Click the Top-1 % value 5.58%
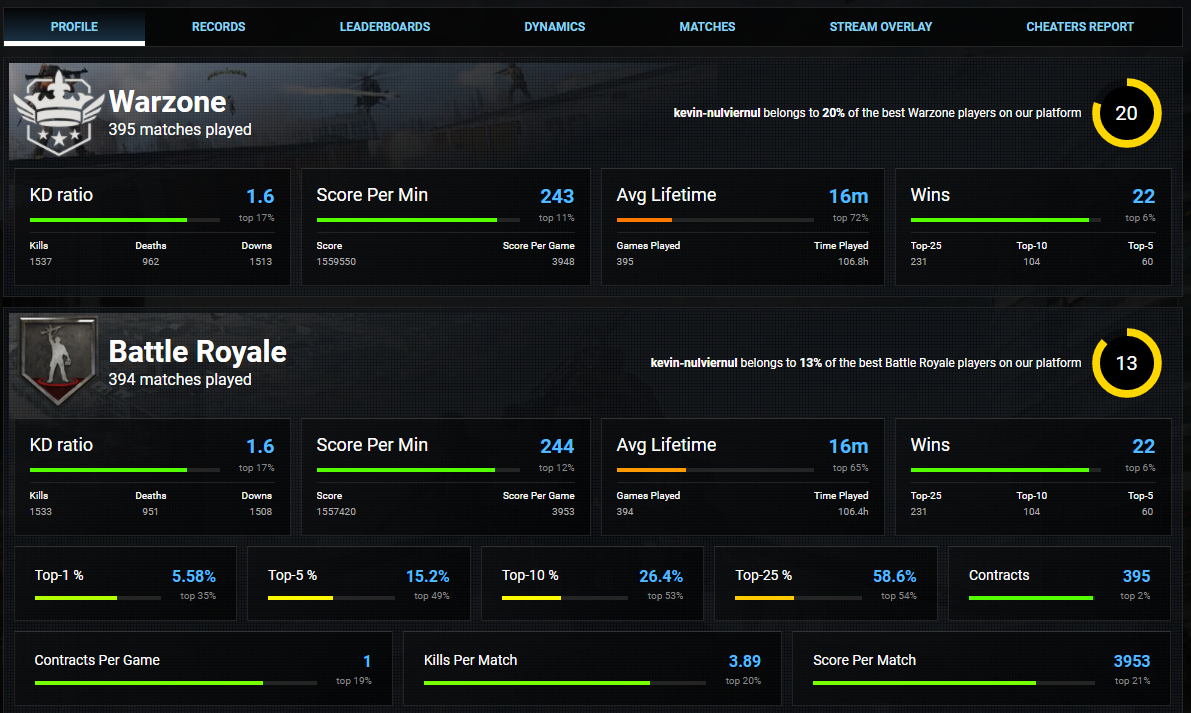1191x713 pixels. pos(194,576)
